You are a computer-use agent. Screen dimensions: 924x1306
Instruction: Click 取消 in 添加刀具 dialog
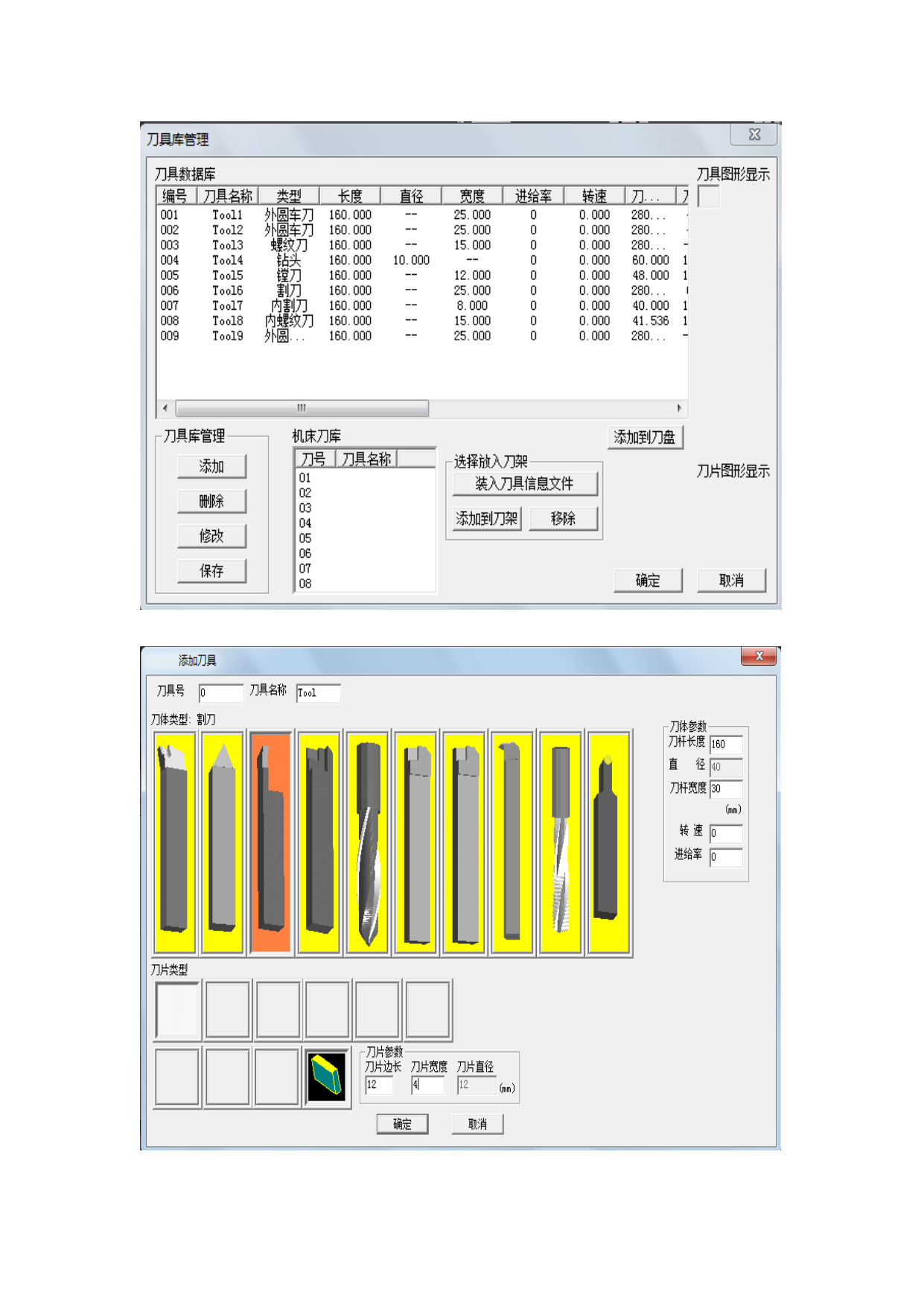(x=477, y=1124)
